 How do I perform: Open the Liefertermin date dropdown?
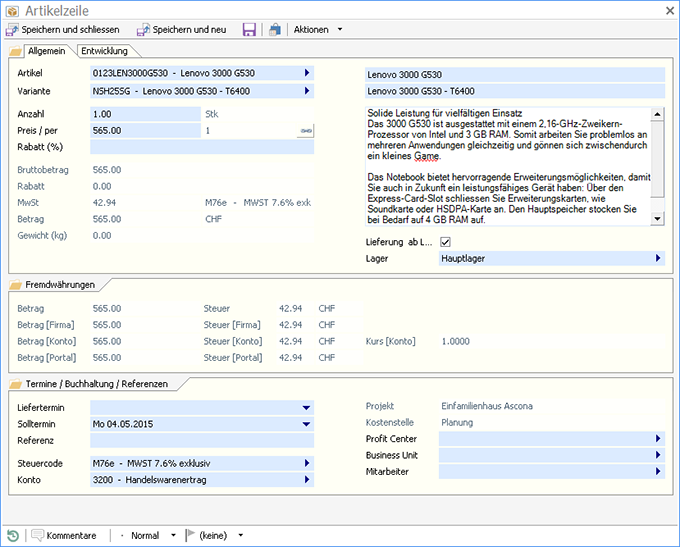click(306, 408)
